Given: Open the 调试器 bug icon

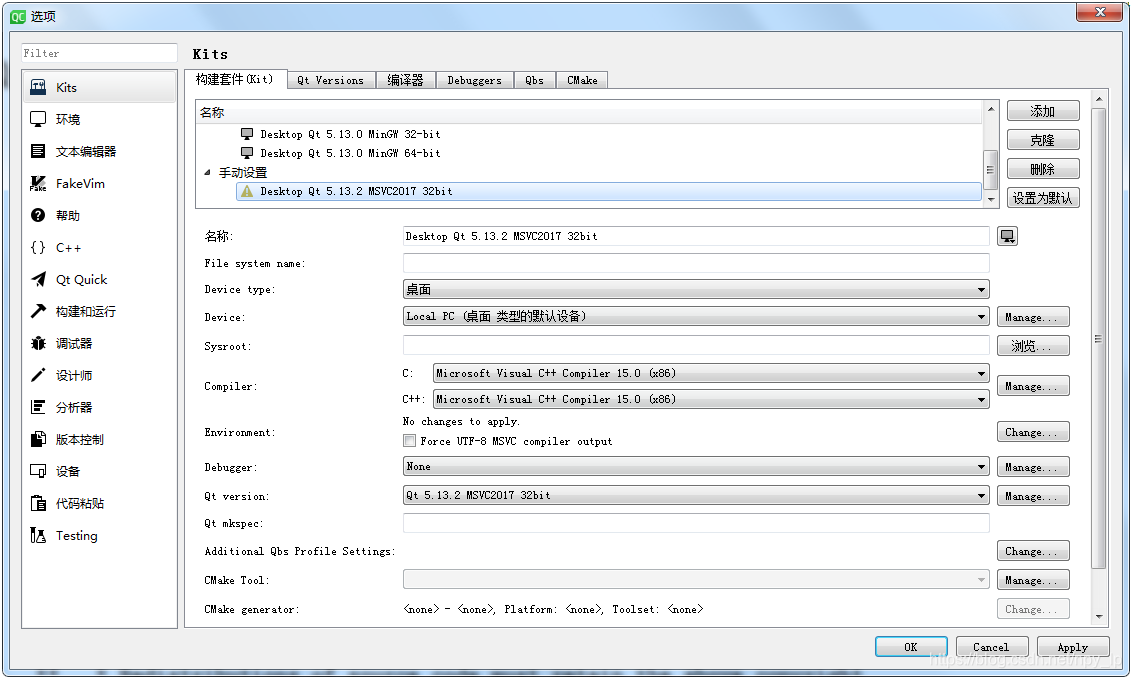Looking at the screenshot, I should coord(38,343).
